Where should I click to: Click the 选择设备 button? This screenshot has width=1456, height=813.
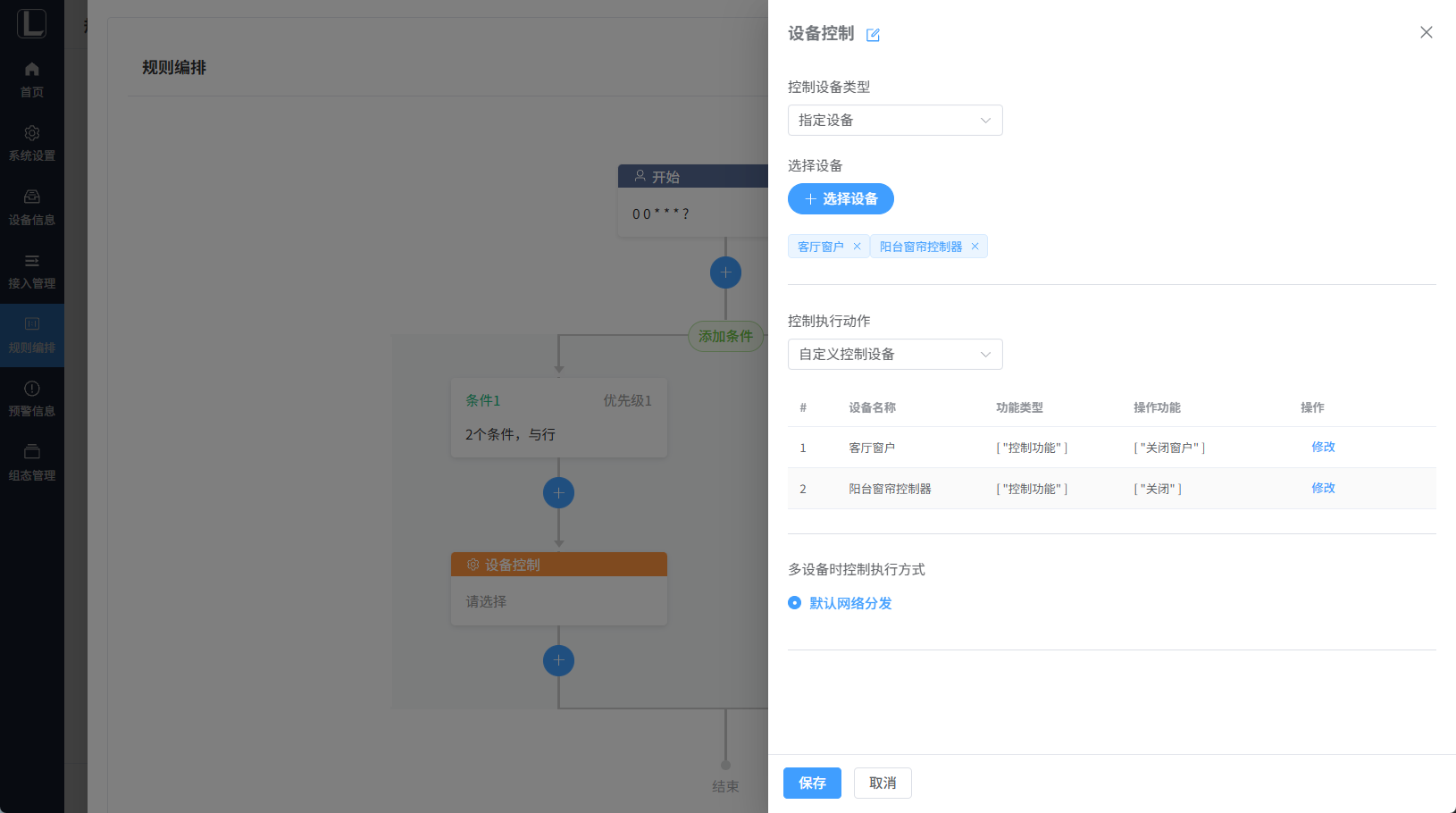(841, 199)
